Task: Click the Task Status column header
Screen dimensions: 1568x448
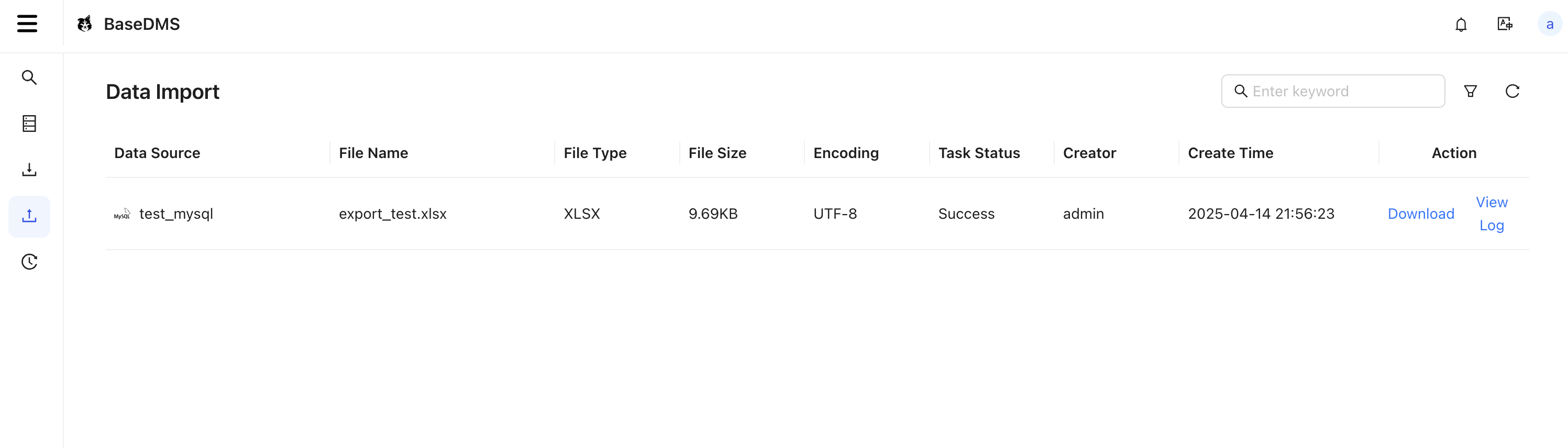Action: click(x=979, y=153)
